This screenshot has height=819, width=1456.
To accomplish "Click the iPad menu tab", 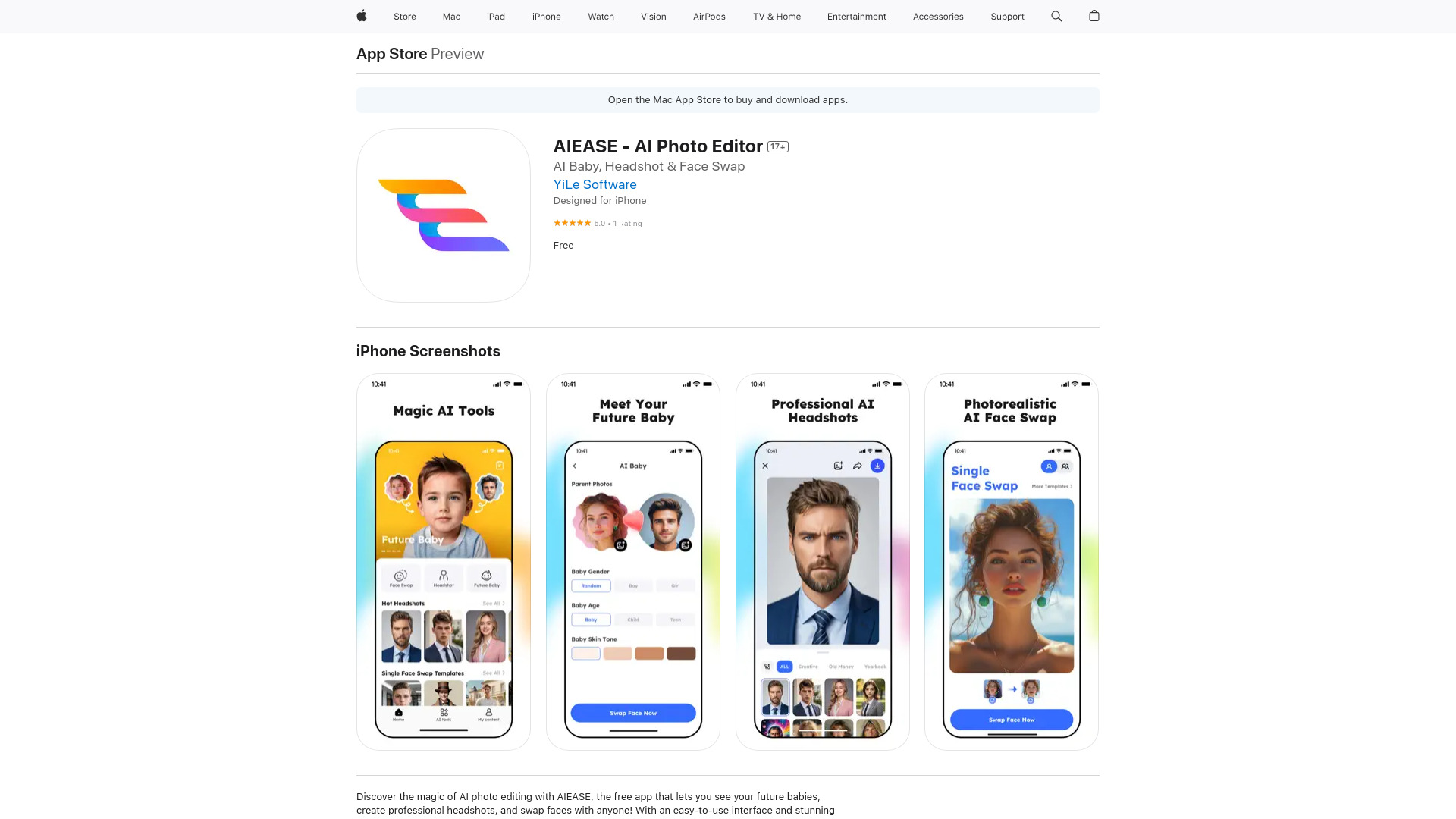I will pos(497,16).
